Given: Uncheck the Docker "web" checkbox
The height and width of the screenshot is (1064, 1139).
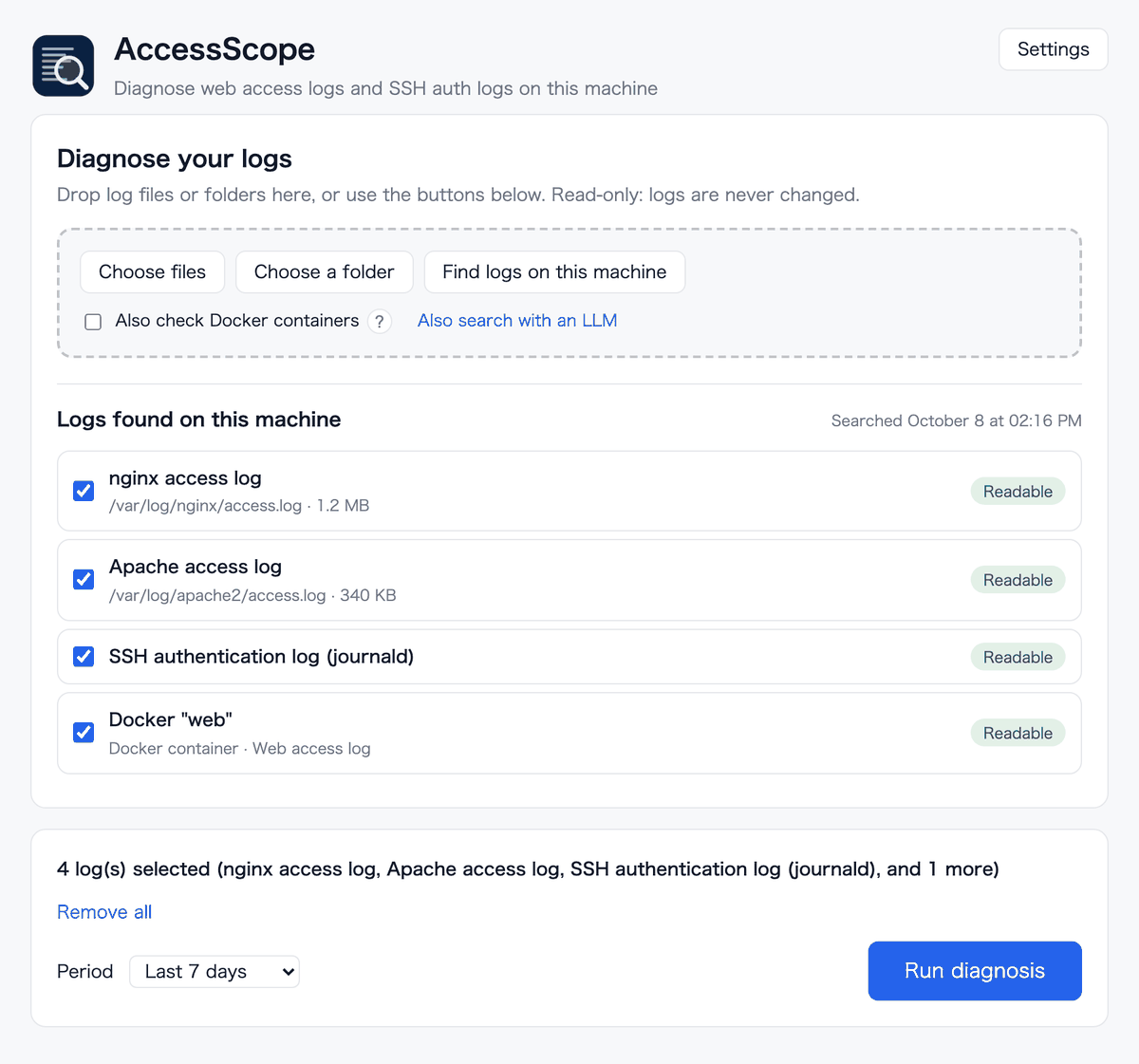Looking at the screenshot, I should tap(84, 733).
